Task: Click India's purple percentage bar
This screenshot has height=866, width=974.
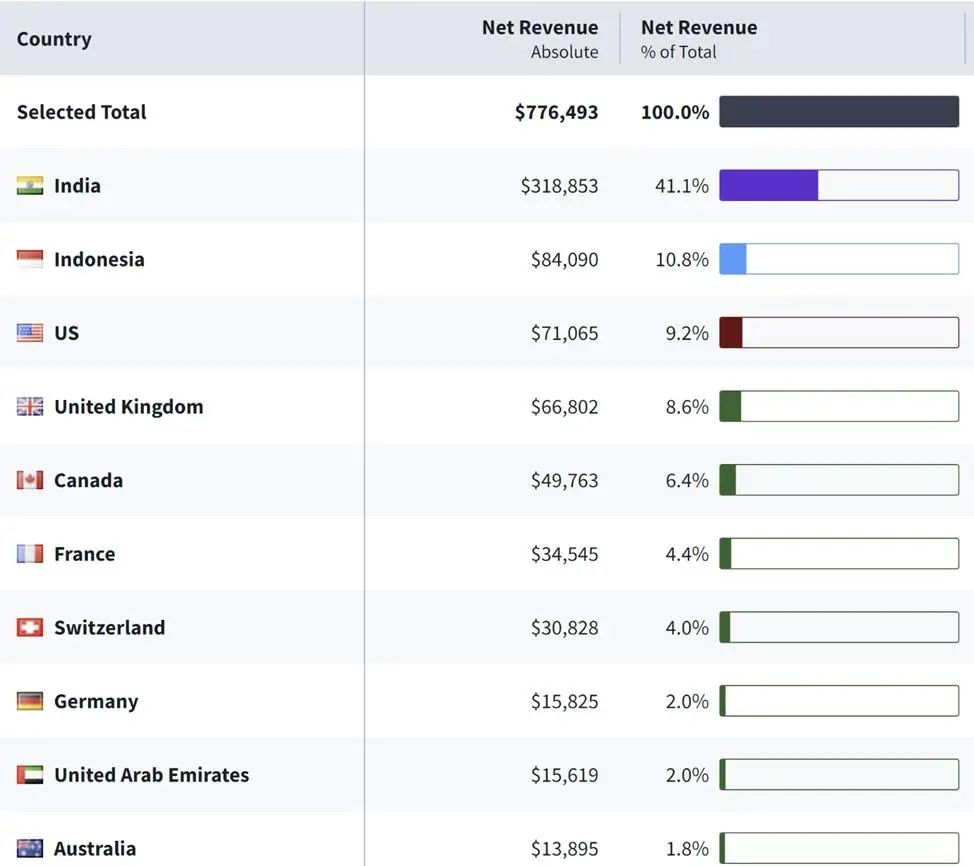Action: [768, 186]
